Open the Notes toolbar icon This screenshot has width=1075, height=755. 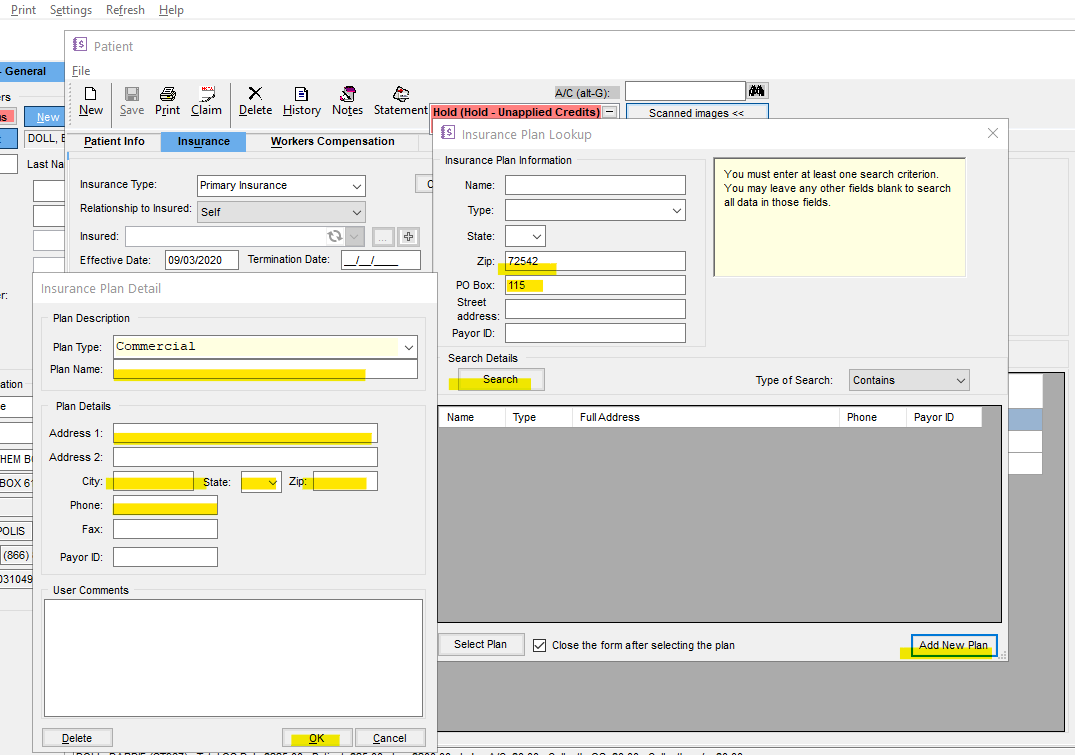tap(348, 101)
